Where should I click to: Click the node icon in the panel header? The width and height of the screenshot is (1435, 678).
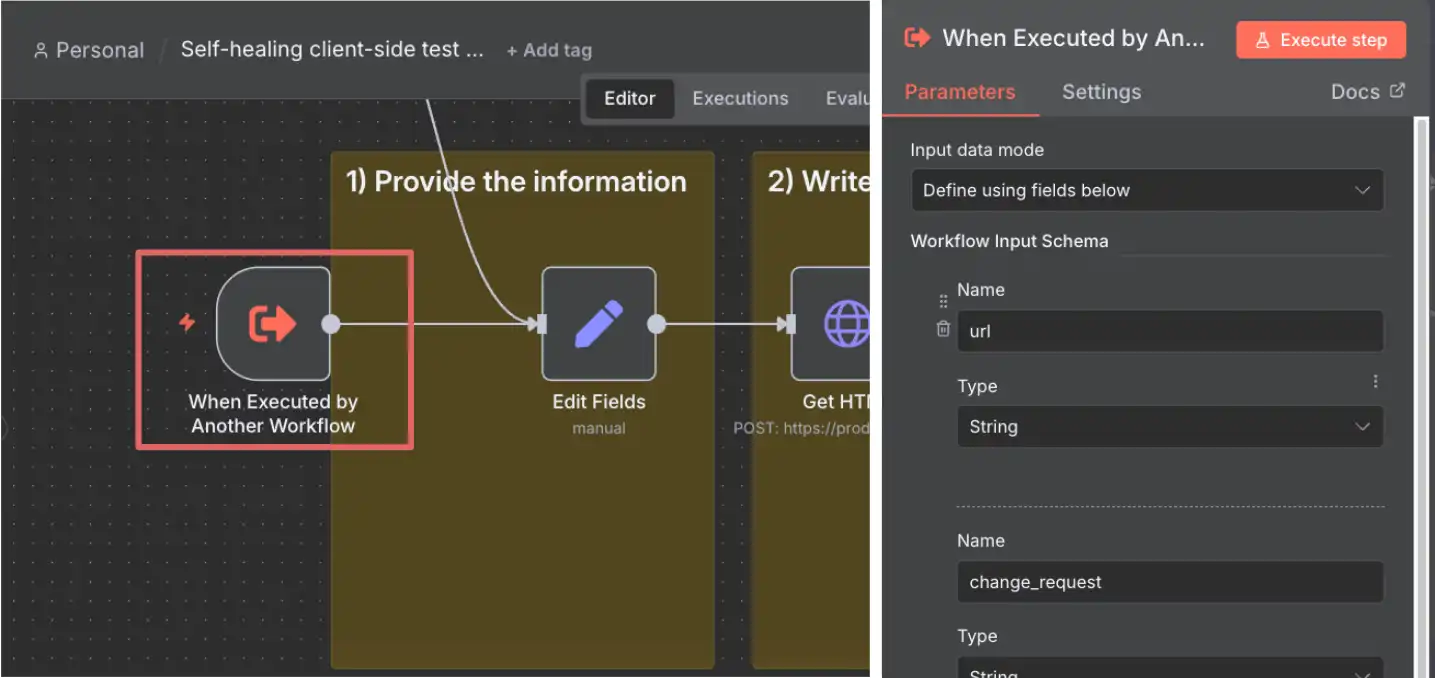(916, 38)
